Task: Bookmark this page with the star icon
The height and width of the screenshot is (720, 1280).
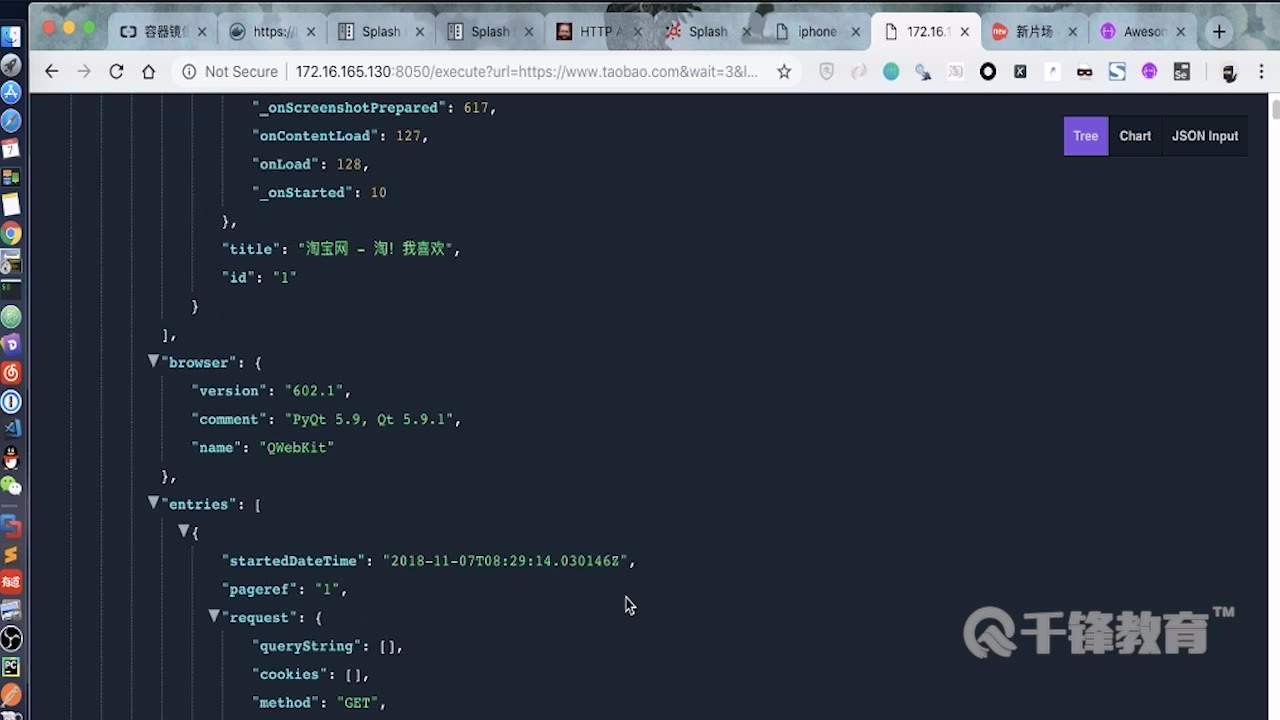Action: [784, 72]
